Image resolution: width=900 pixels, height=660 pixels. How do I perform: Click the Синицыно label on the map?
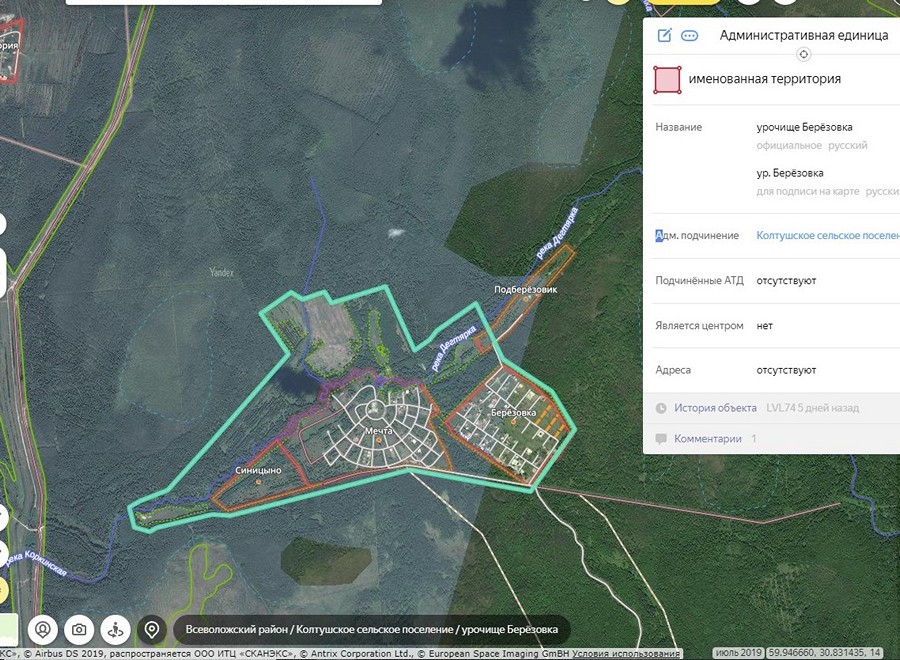[258, 470]
